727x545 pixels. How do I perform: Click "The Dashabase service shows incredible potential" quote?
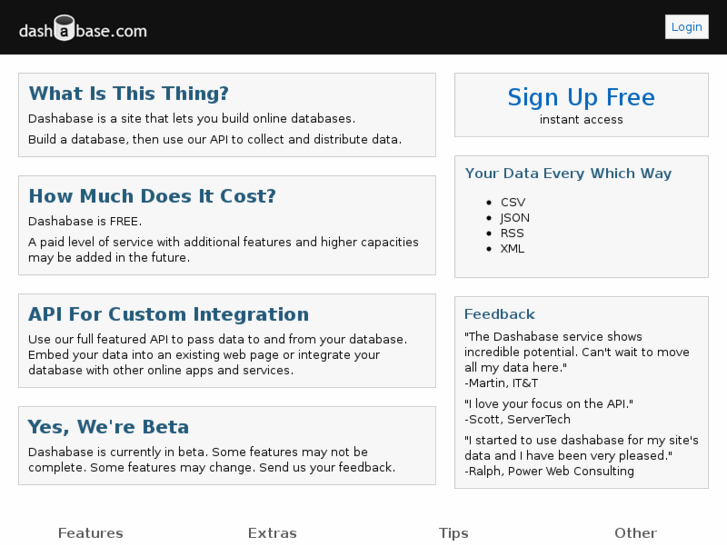coord(577,352)
